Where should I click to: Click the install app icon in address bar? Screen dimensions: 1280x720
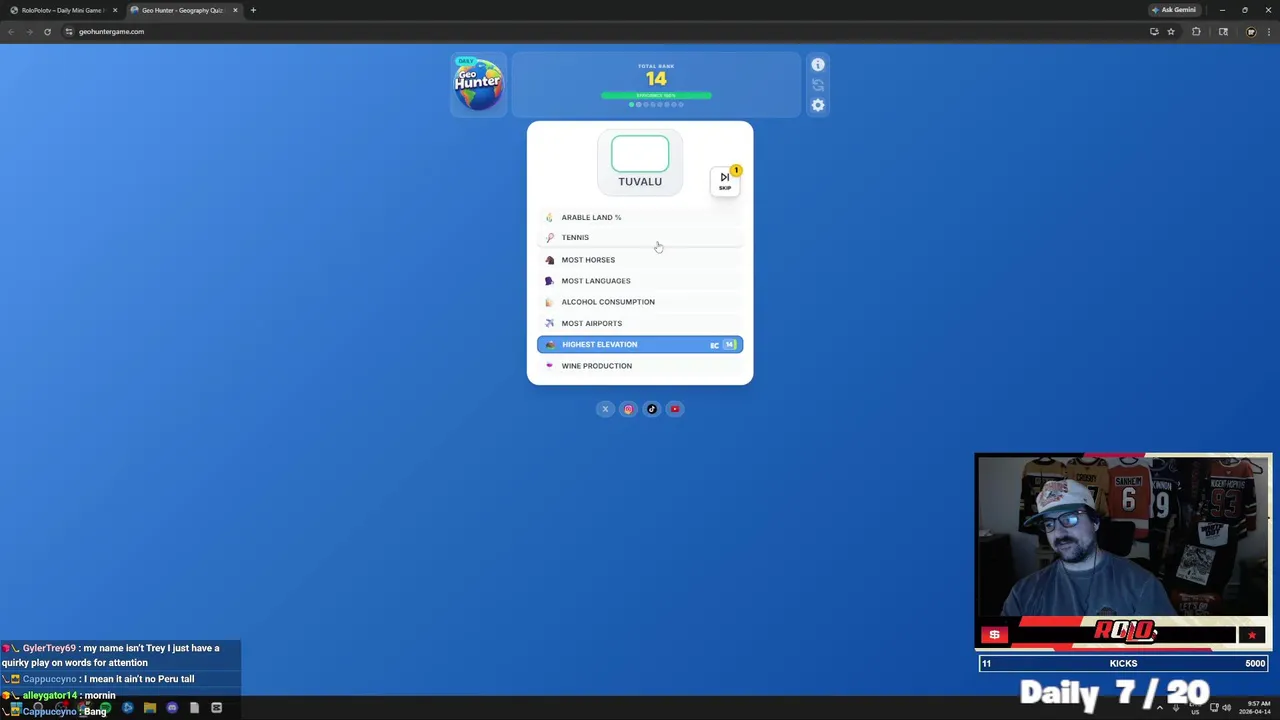click(x=1154, y=32)
